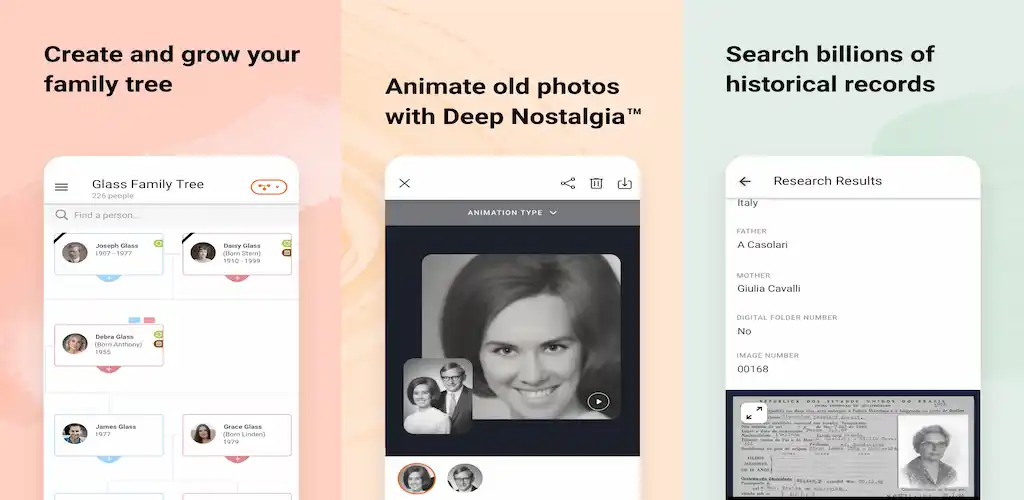
Task: Select the James Glass card
Action: [108, 435]
